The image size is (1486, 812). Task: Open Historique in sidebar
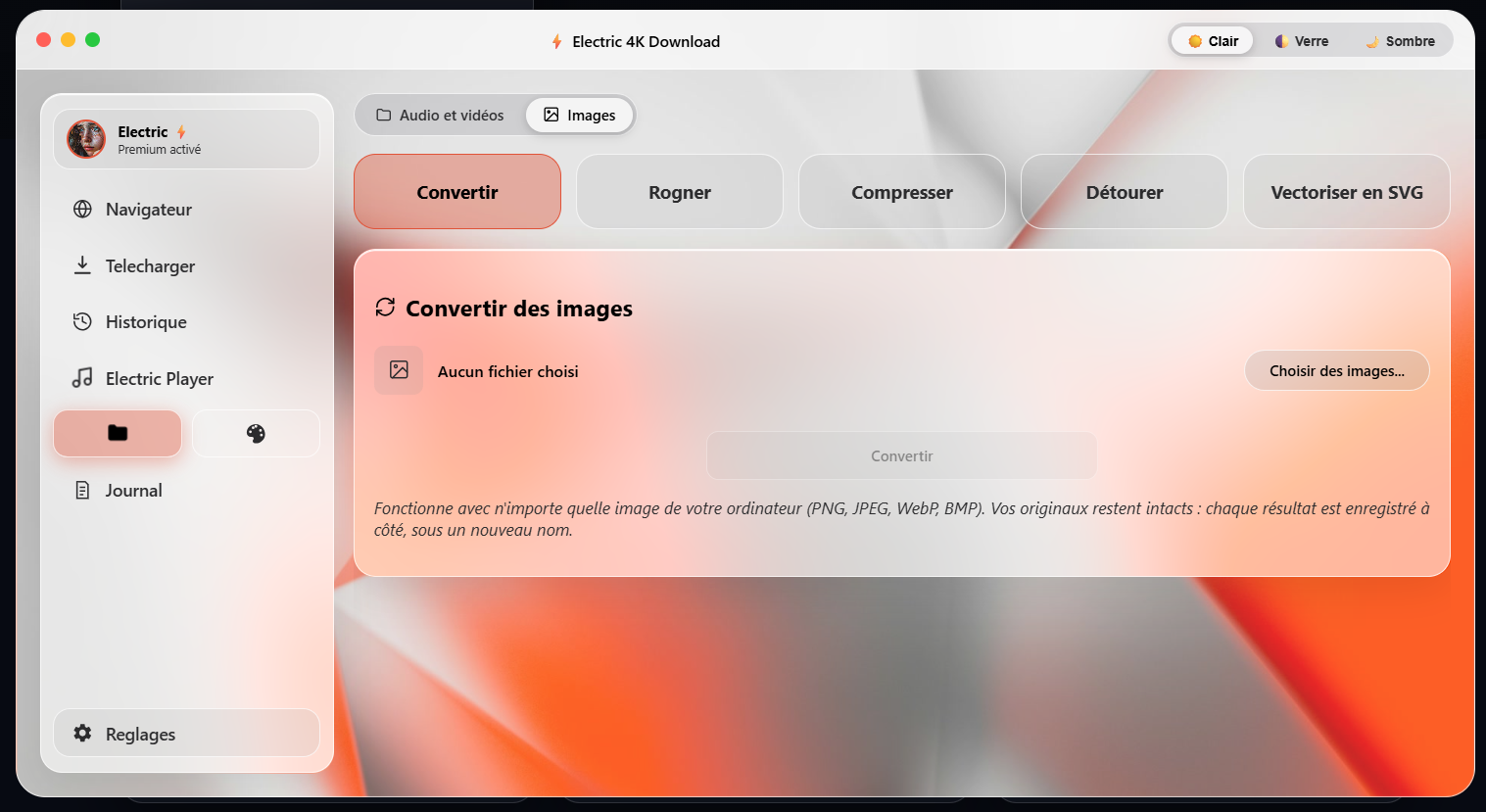(186, 321)
